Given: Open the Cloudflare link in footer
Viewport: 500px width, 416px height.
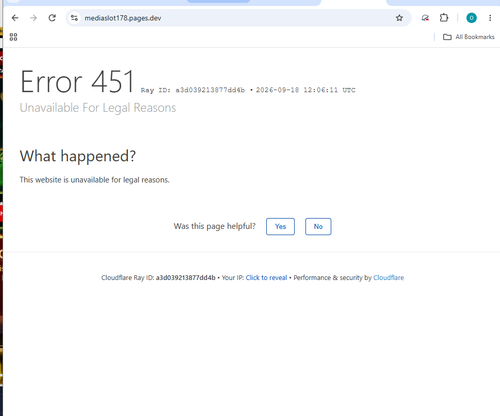Looking at the screenshot, I should pyautogui.click(x=388, y=278).
